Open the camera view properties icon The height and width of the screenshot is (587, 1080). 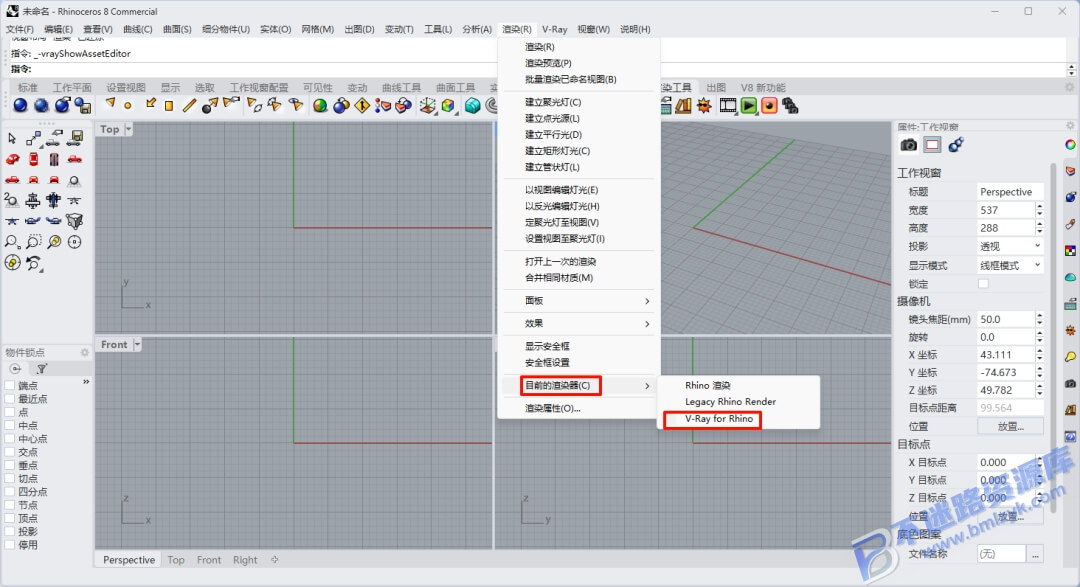click(x=908, y=145)
